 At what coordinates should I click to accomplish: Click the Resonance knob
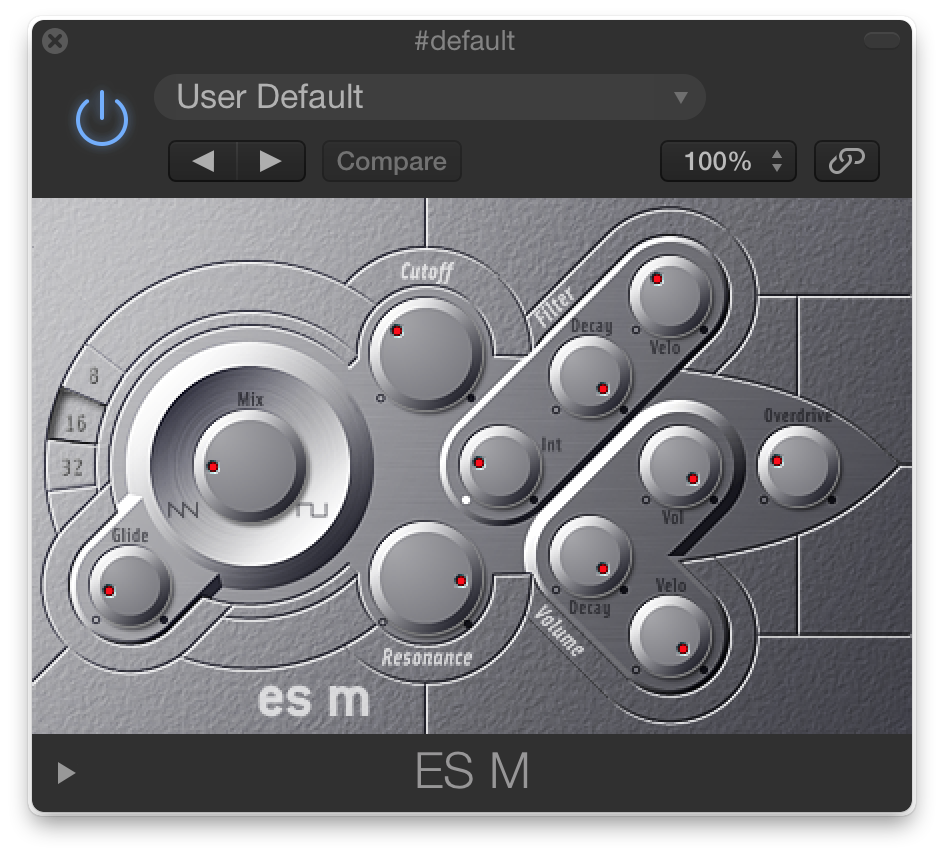[426, 578]
